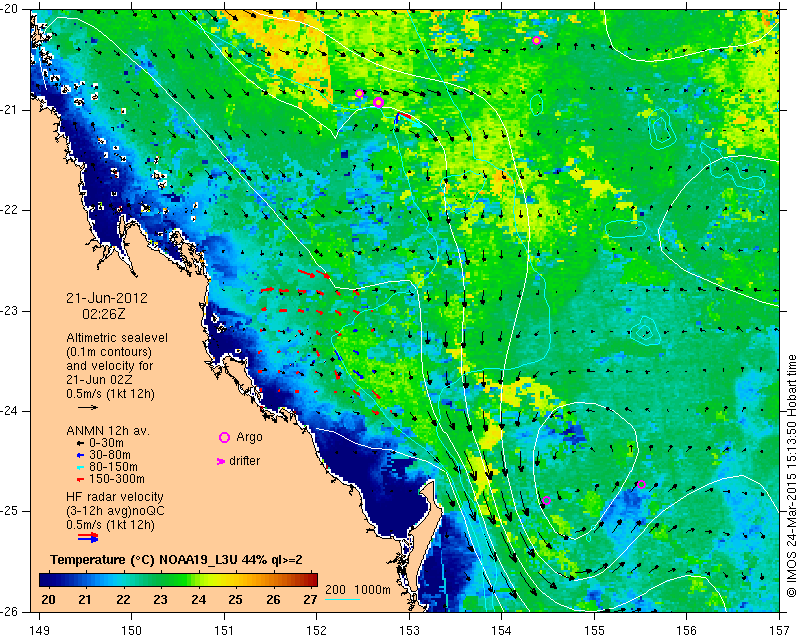Click the colorbar tick label 27

click(x=310, y=599)
